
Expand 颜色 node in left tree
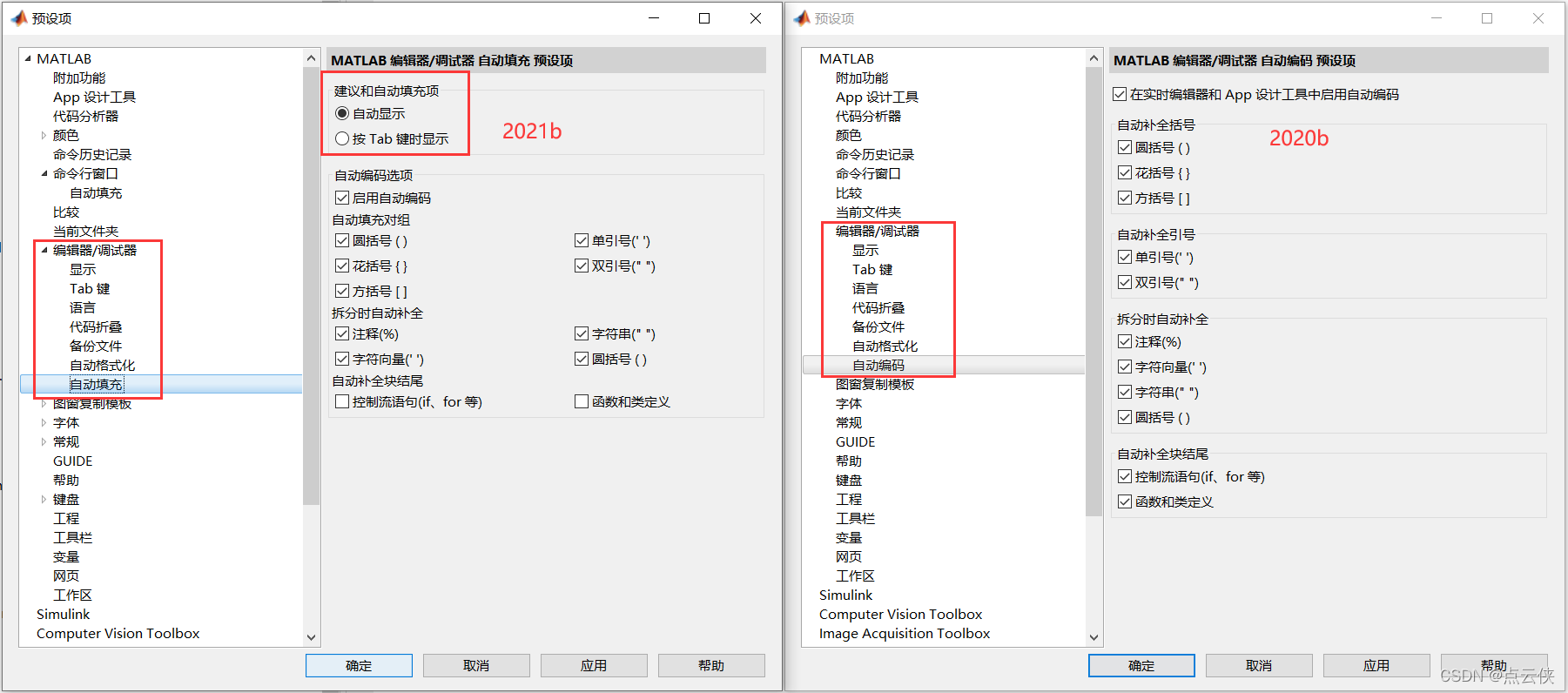44,136
